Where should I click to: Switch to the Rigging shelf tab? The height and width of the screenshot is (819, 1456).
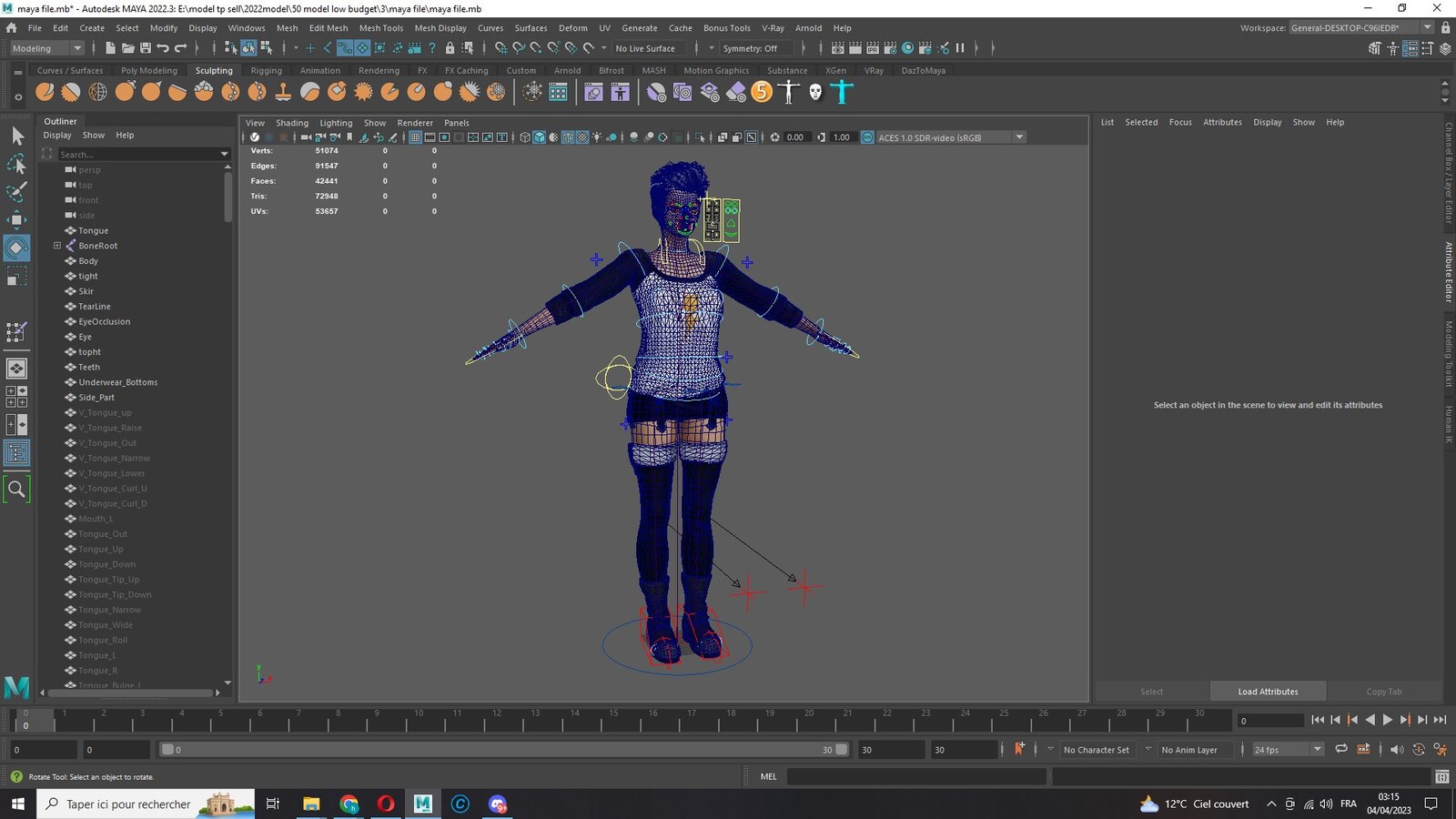click(x=266, y=70)
